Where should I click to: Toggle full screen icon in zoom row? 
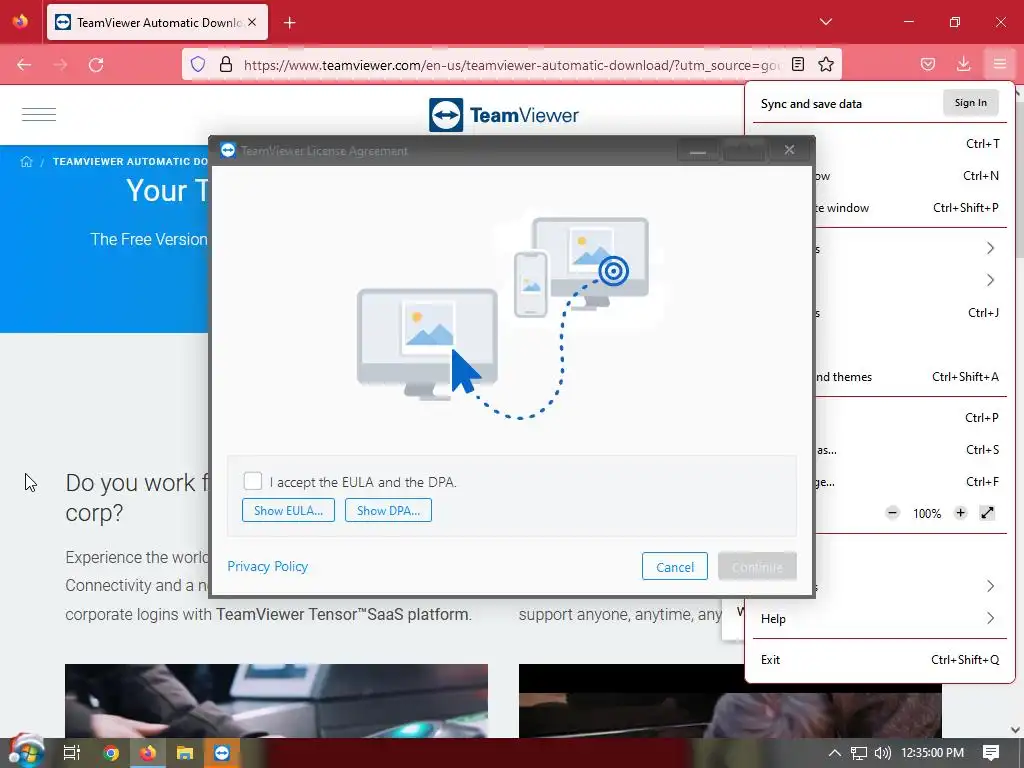(x=987, y=513)
